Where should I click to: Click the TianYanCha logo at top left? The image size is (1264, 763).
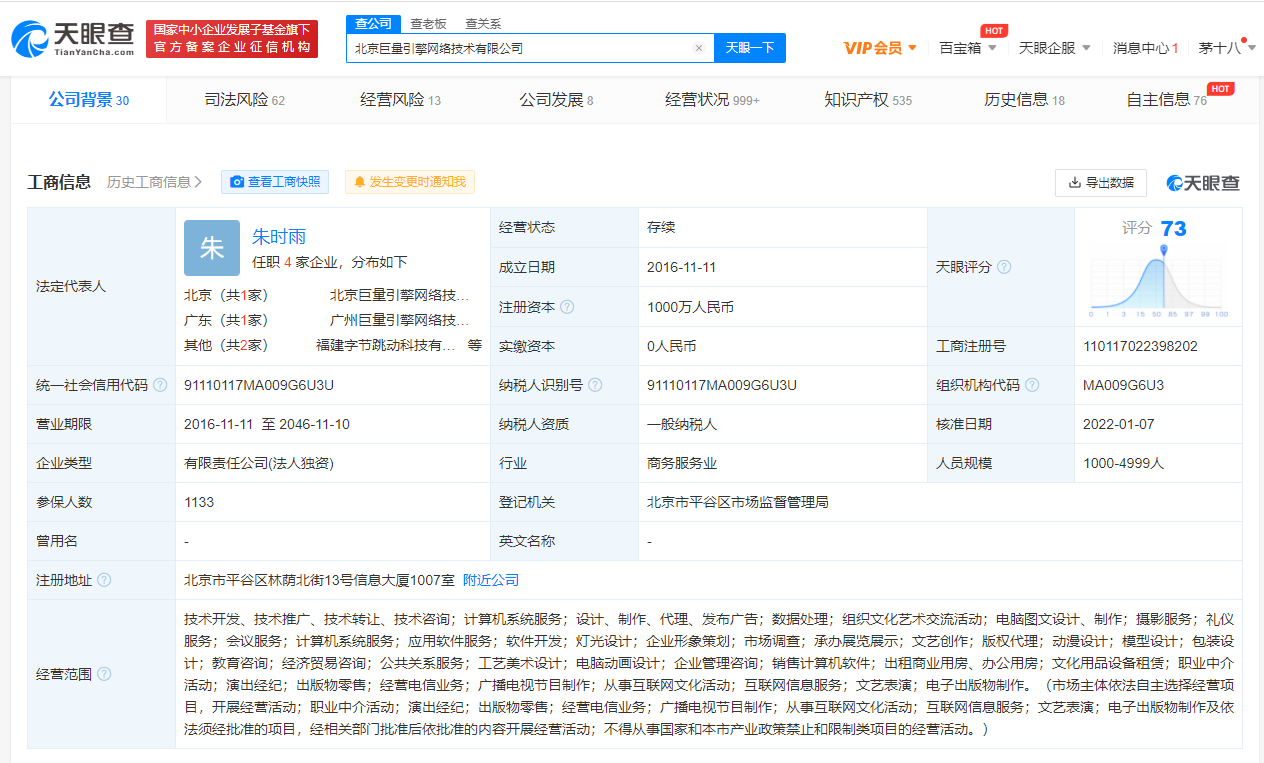coord(72,39)
